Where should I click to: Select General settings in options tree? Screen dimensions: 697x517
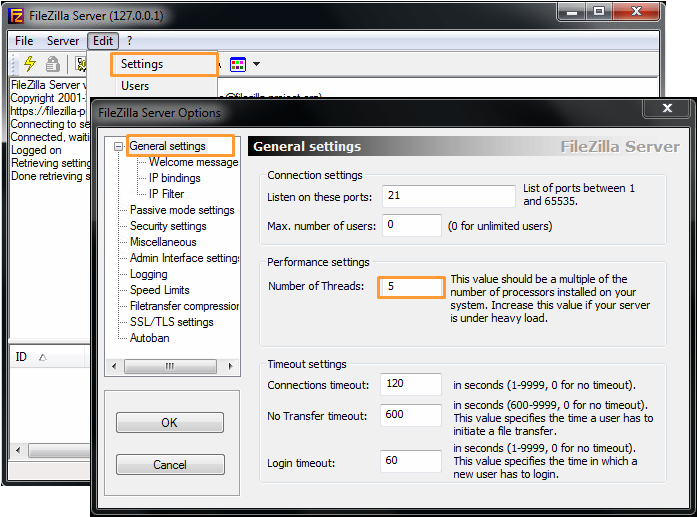[168, 146]
